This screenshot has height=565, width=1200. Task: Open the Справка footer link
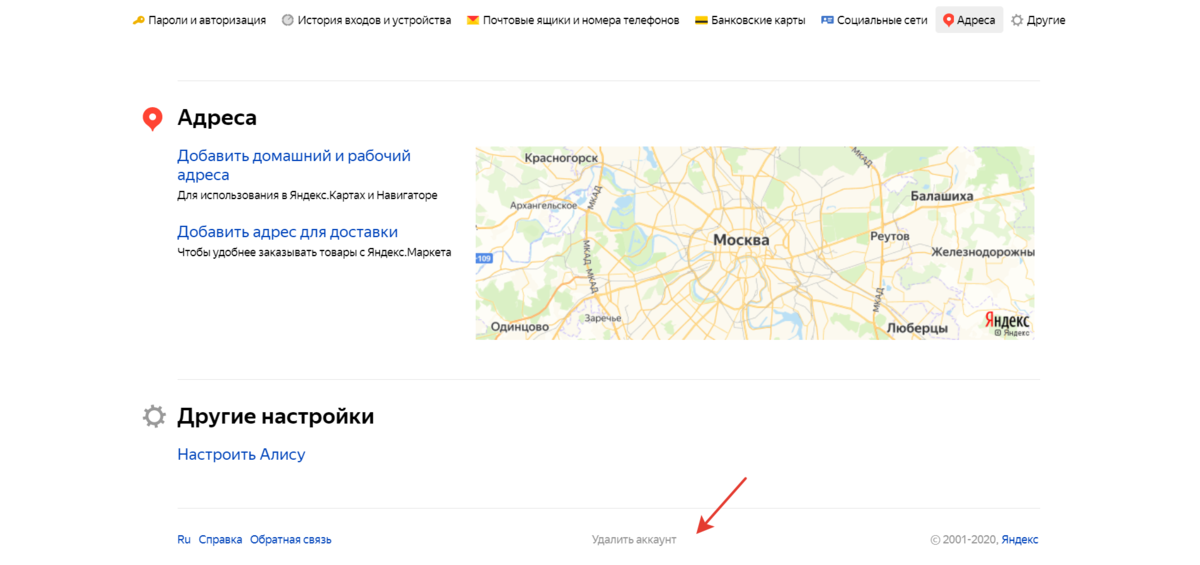click(x=220, y=540)
